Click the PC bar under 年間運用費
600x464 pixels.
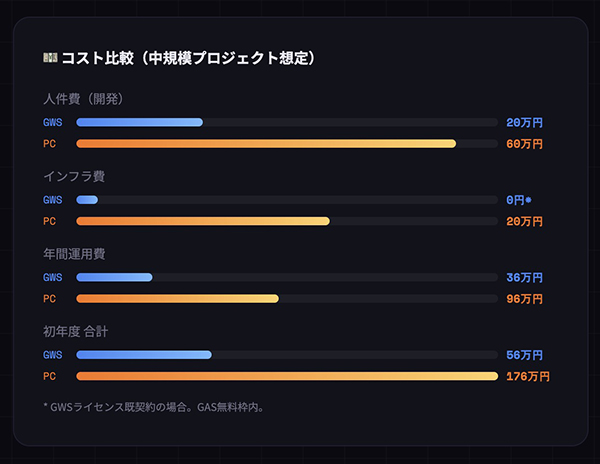(178, 299)
